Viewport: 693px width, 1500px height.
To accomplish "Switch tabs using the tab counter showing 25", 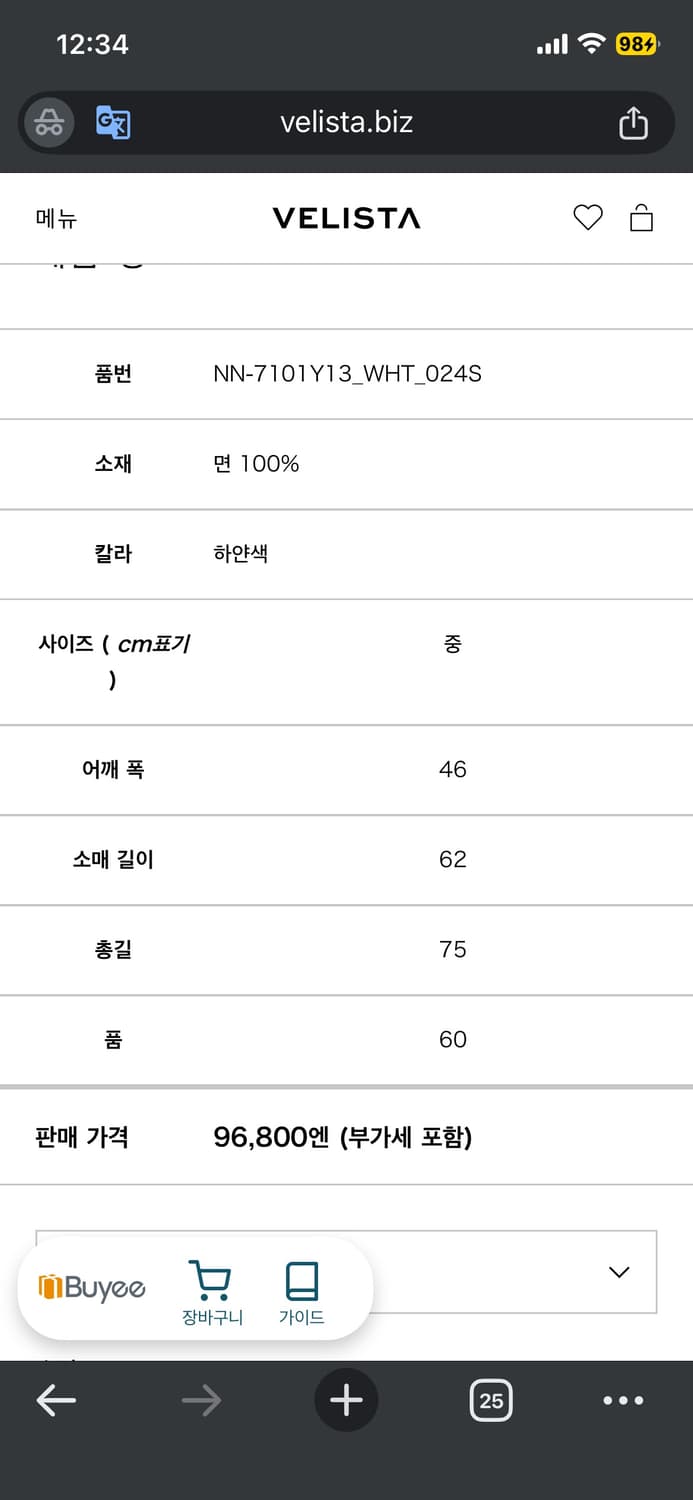I will [x=491, y=1400].
